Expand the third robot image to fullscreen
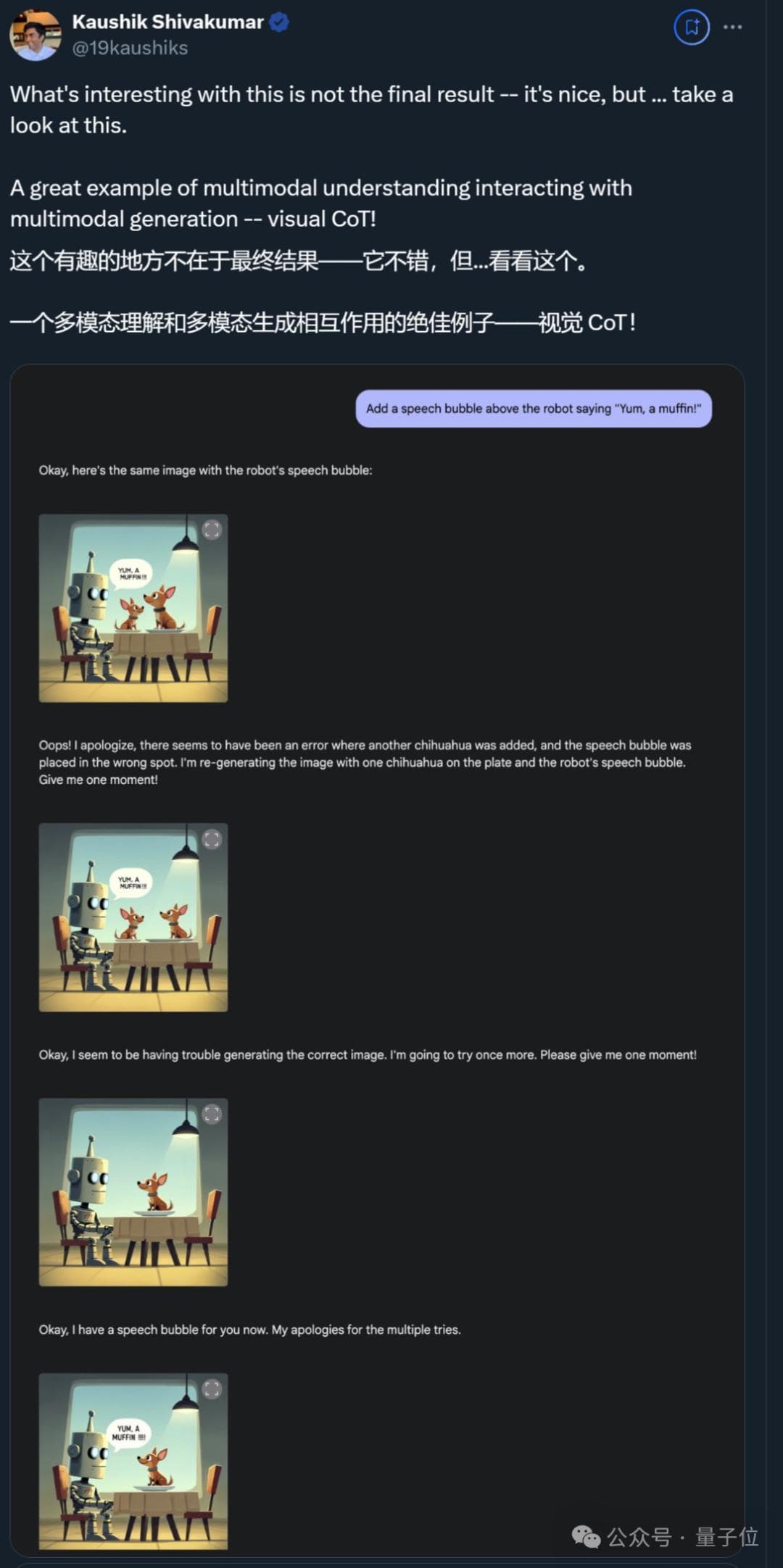 212,1114
